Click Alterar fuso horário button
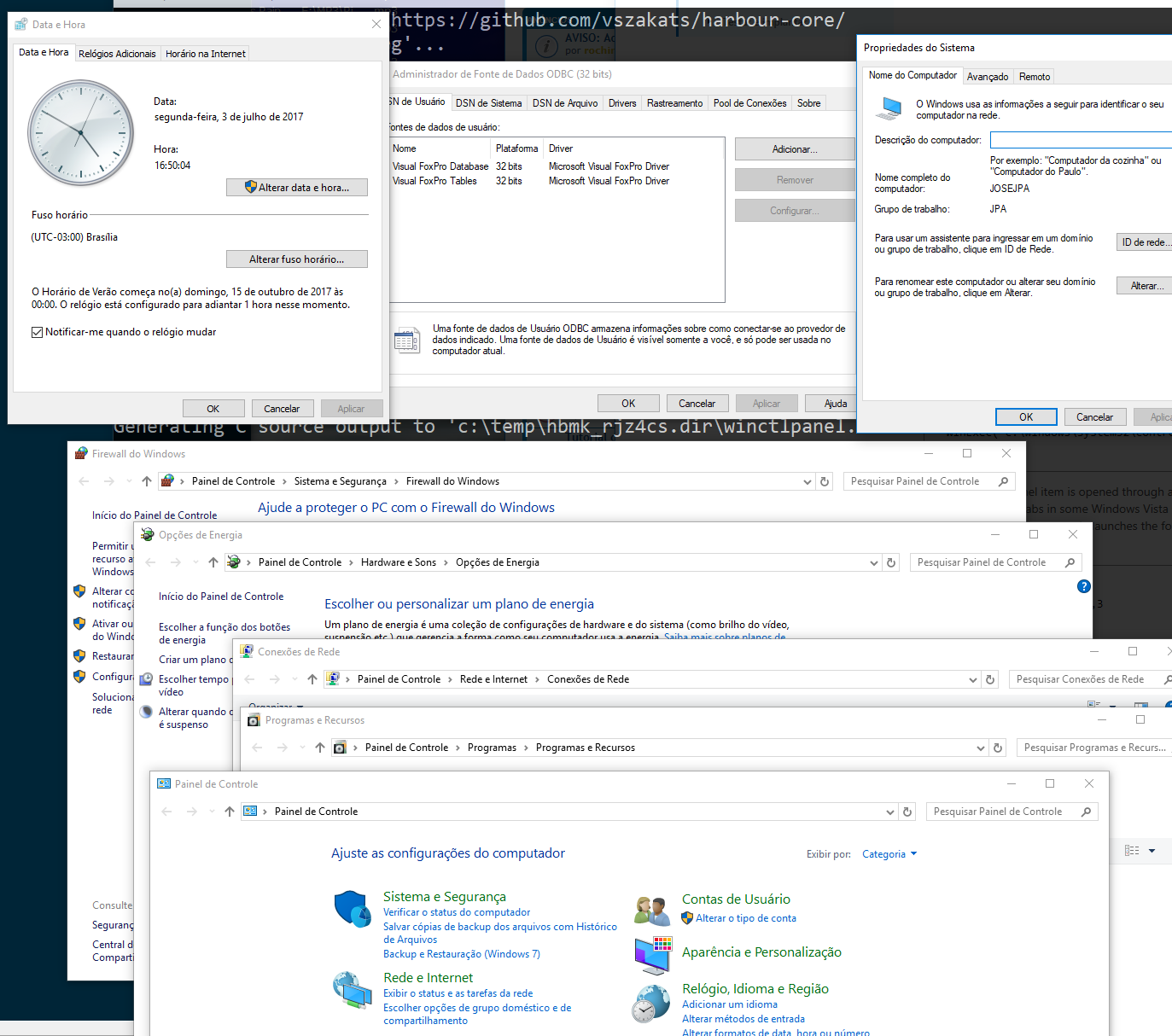1172x1036 pixels. click(297, 259)
